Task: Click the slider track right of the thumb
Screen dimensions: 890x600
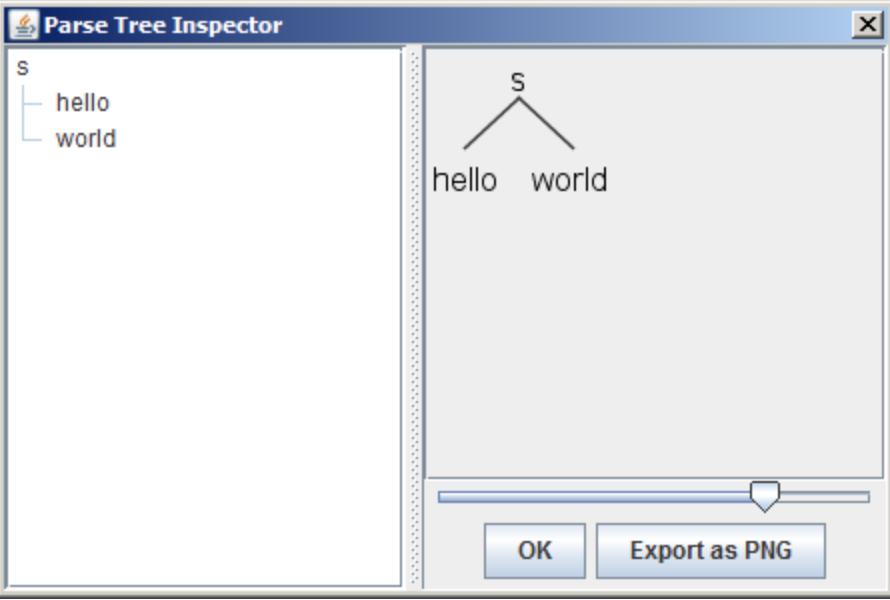Action: tap(824, 497)
